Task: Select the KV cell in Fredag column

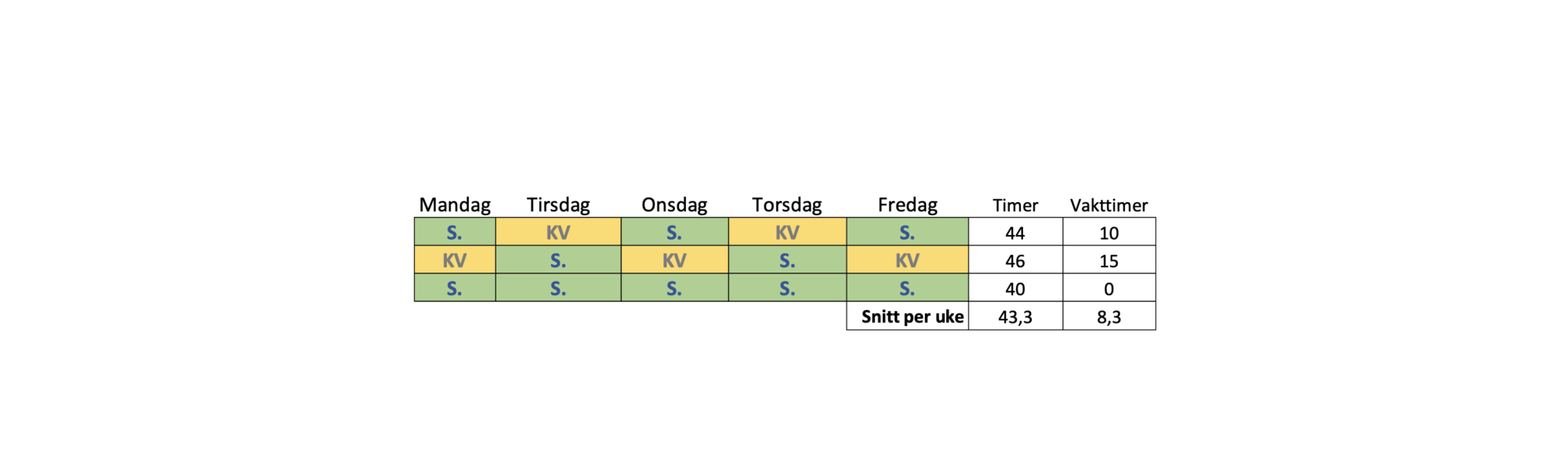Action: [907, 261]
